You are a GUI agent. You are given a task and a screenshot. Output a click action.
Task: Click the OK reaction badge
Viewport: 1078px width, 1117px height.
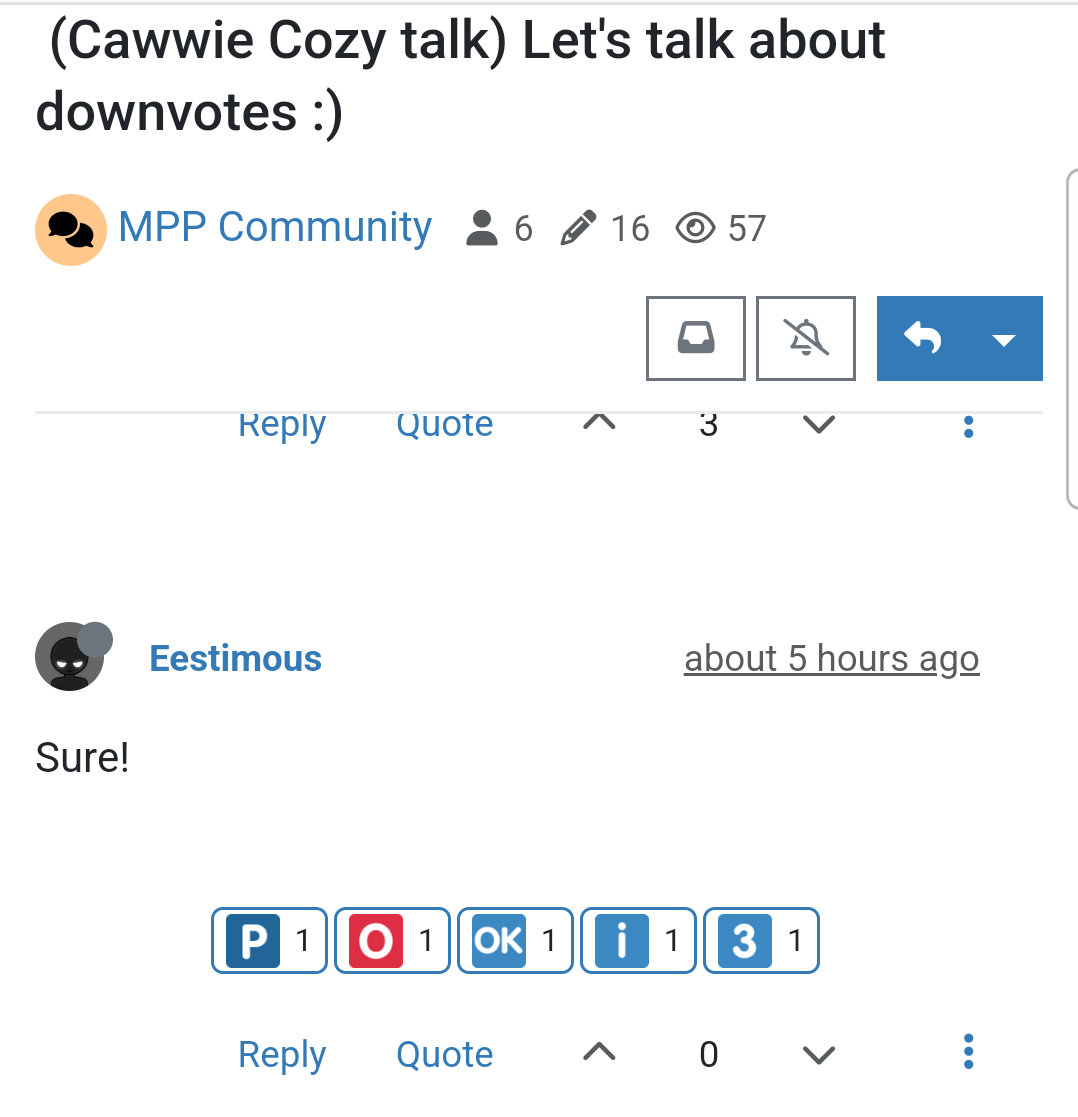tap(515, 940)
